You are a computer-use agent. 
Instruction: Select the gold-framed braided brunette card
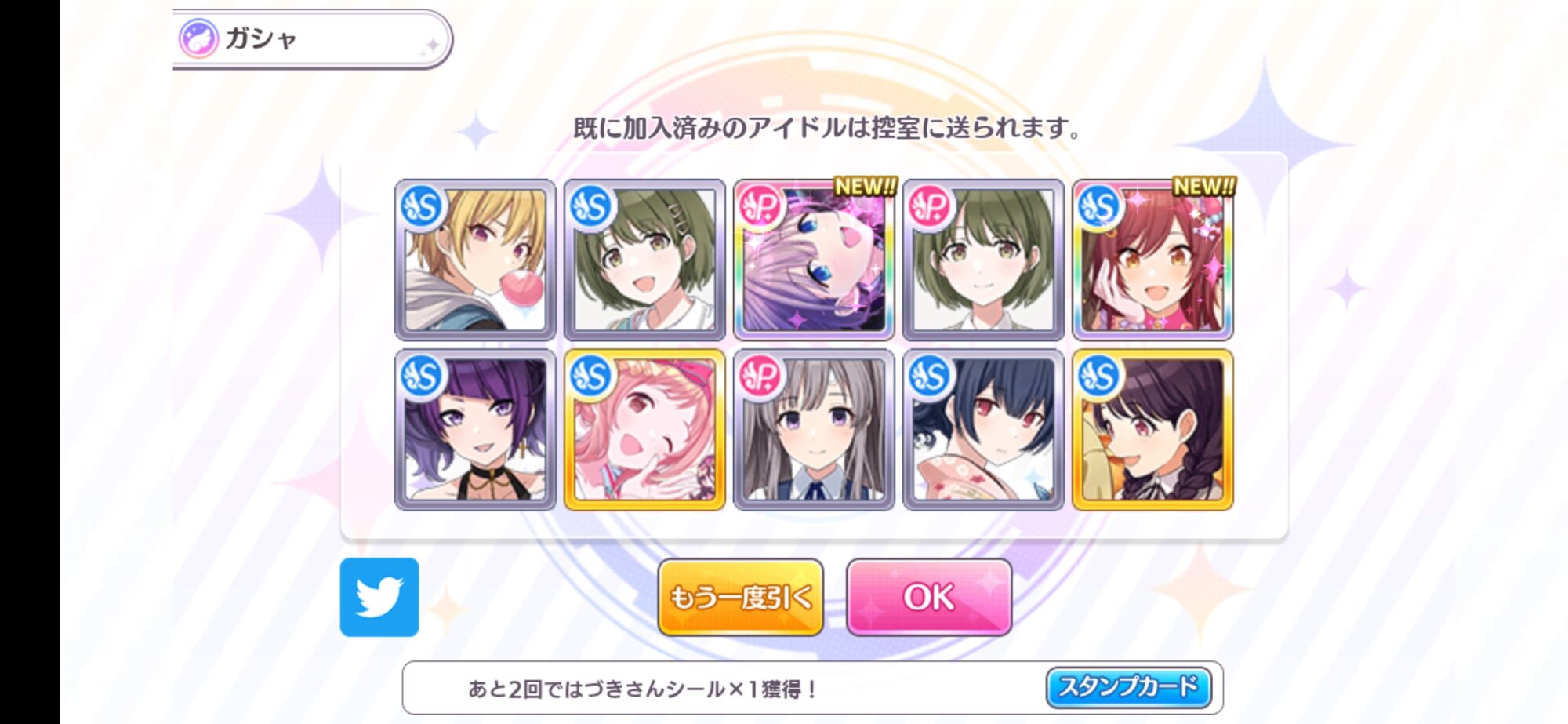[1152, 430]
